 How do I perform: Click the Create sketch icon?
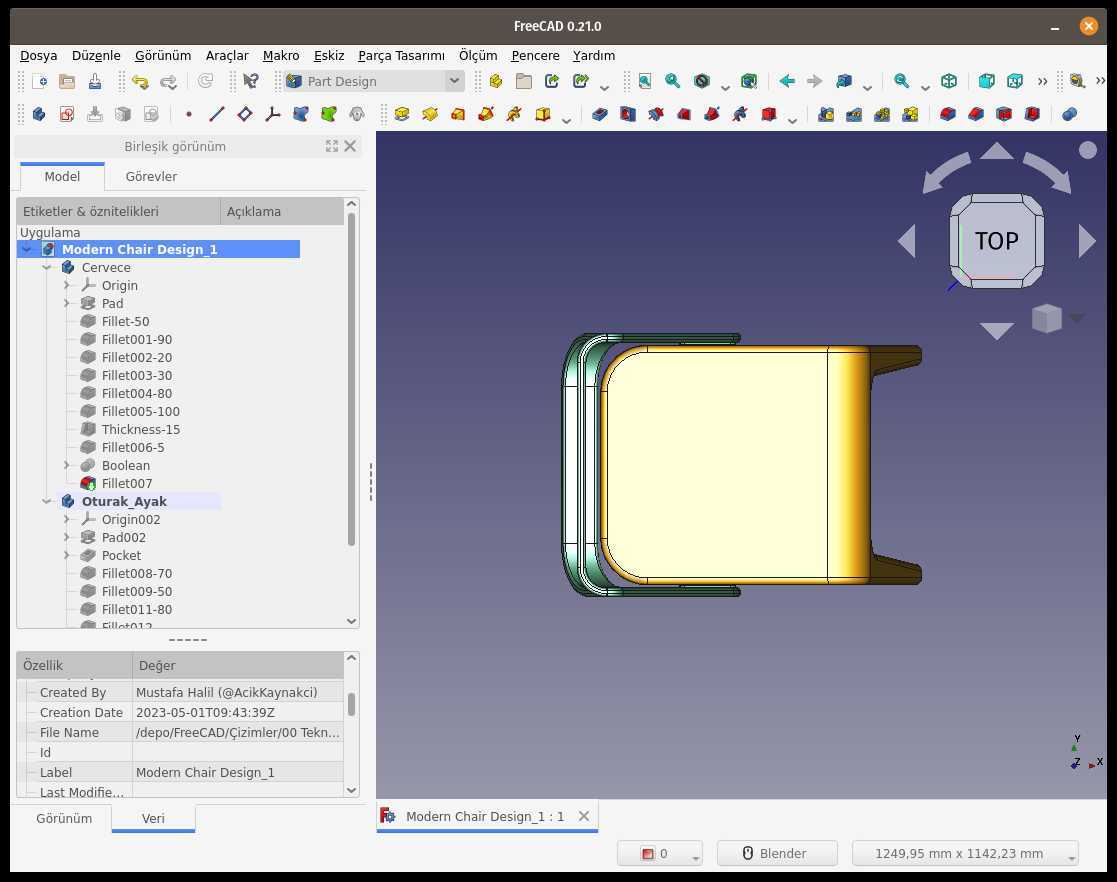coord(67,114)
